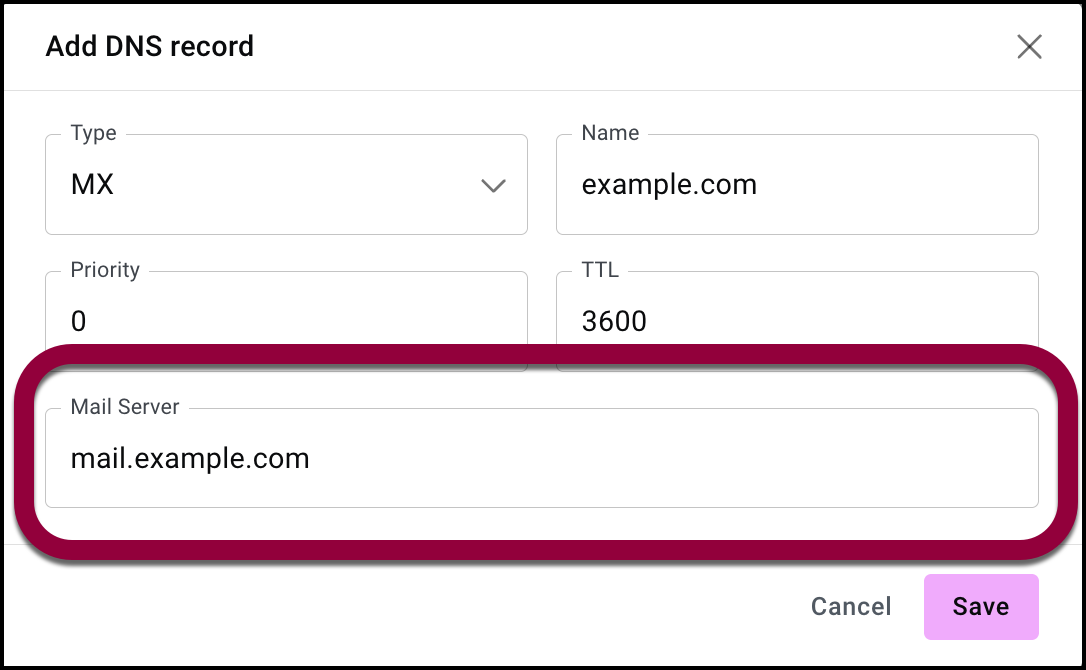Save the new DNS record
Screen dimensions: 1086x670
[x=980, y=607]
